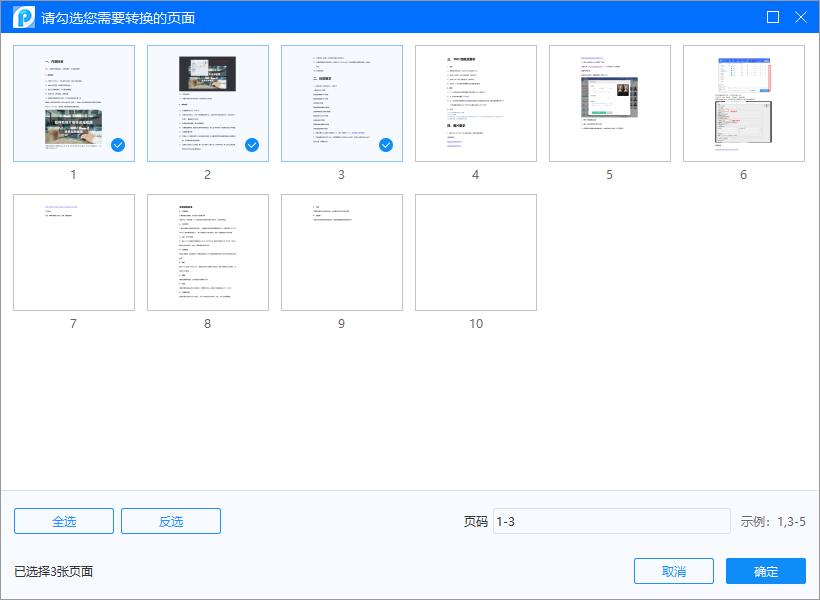820x600 pixels.
Task: Select page 4 thumbnail
Action: pos(476,104)
